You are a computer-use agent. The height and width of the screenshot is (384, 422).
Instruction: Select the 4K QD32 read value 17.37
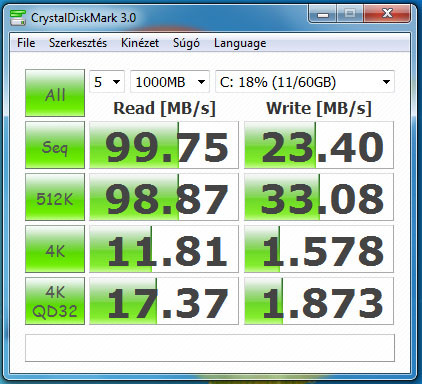coord(164,301)
